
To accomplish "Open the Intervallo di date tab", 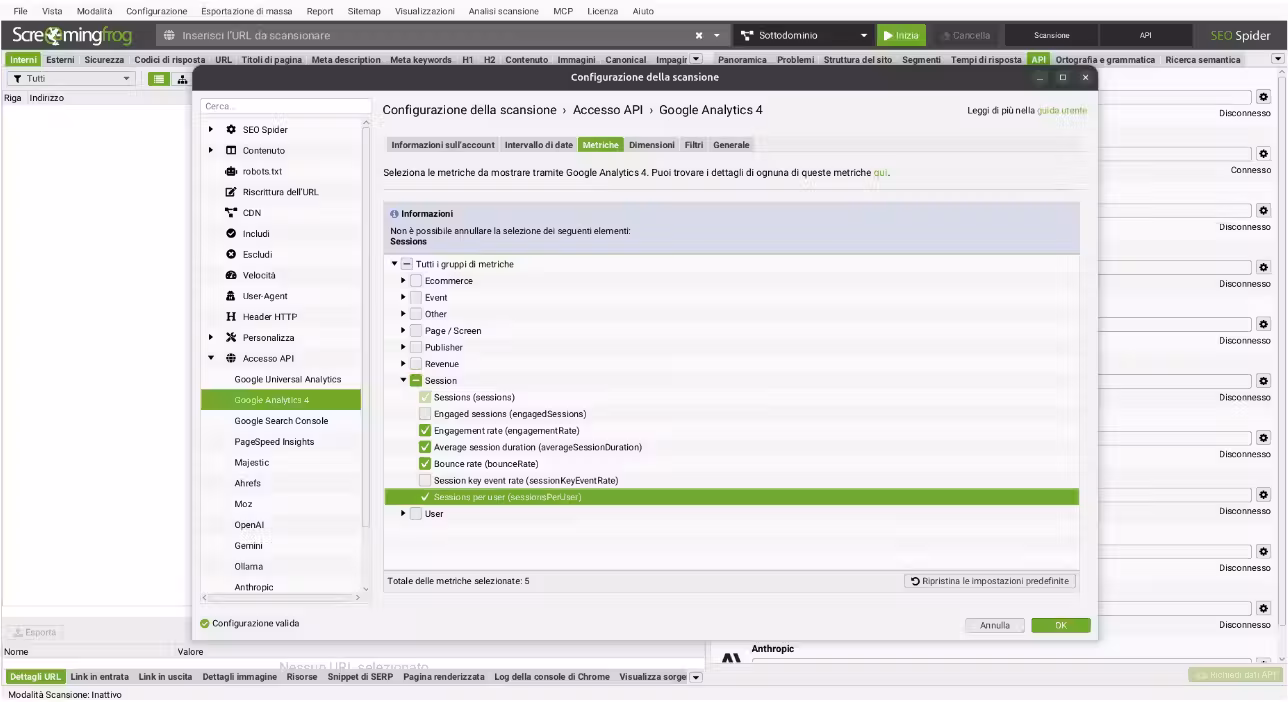I will (x=539, y=145).
